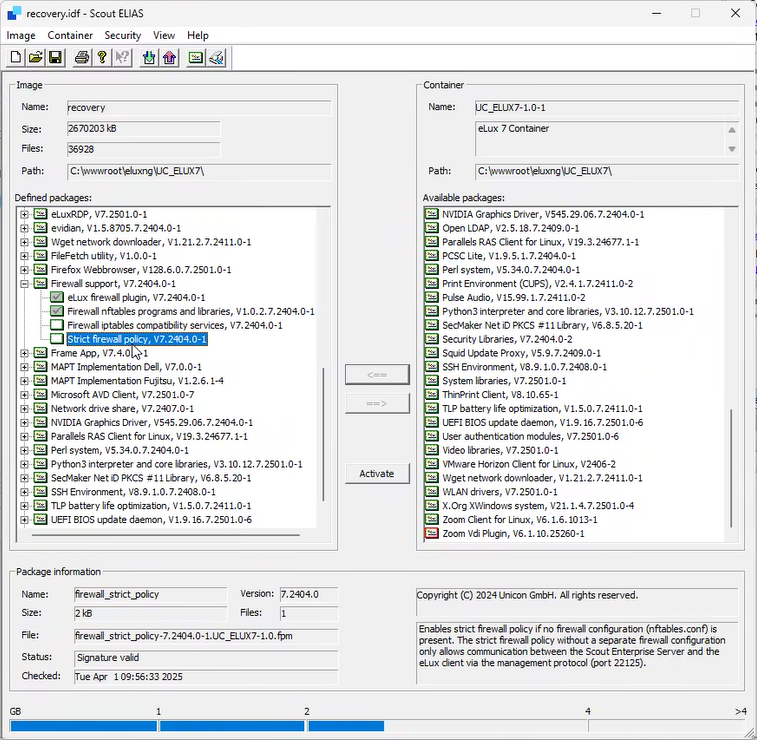The height and width of the screenshot is (740, 757).
Task: Click the Save floppy disk icon
Action: [56, 57]
